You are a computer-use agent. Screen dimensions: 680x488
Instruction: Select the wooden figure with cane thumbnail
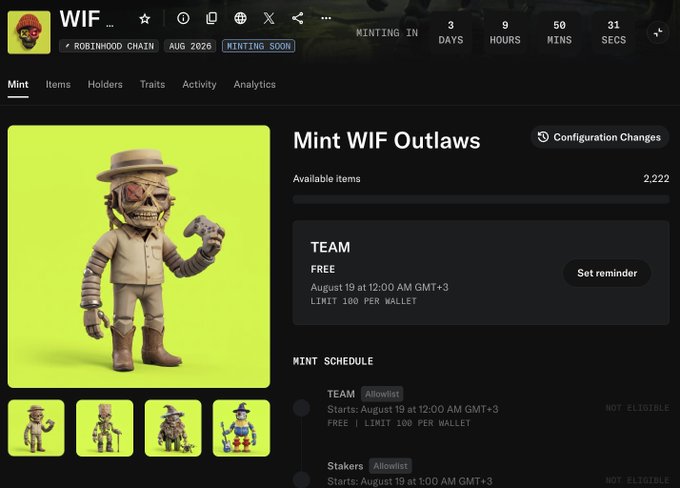click(105, 428)
